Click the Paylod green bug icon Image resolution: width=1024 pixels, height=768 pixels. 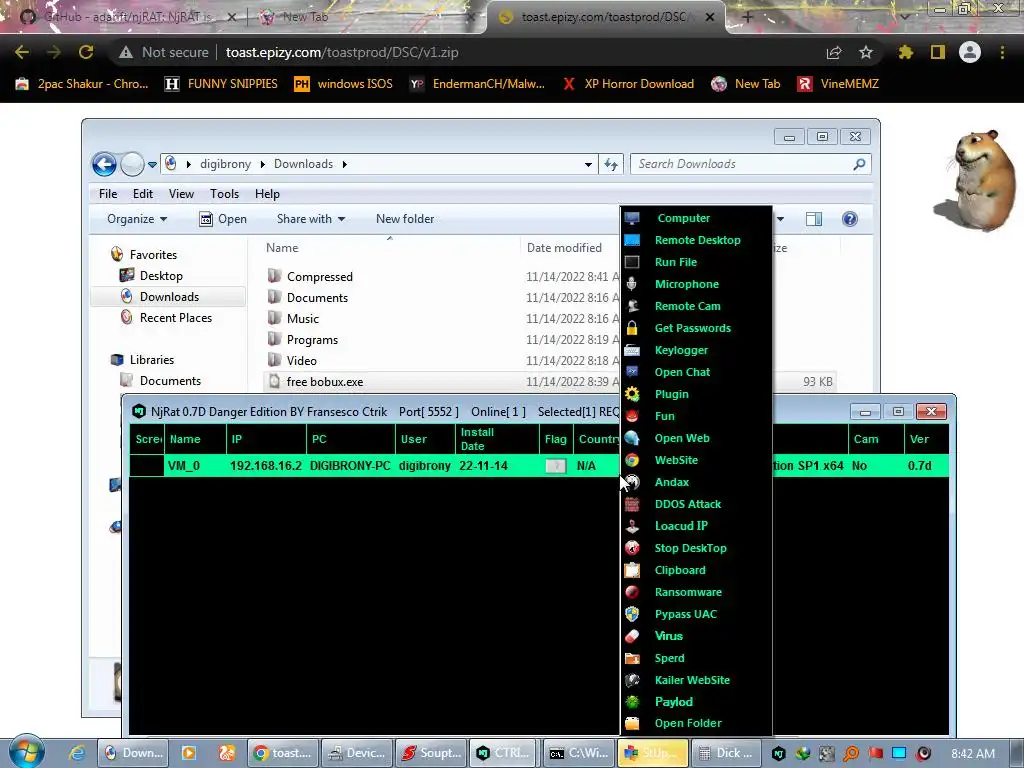tap(632, 702)
